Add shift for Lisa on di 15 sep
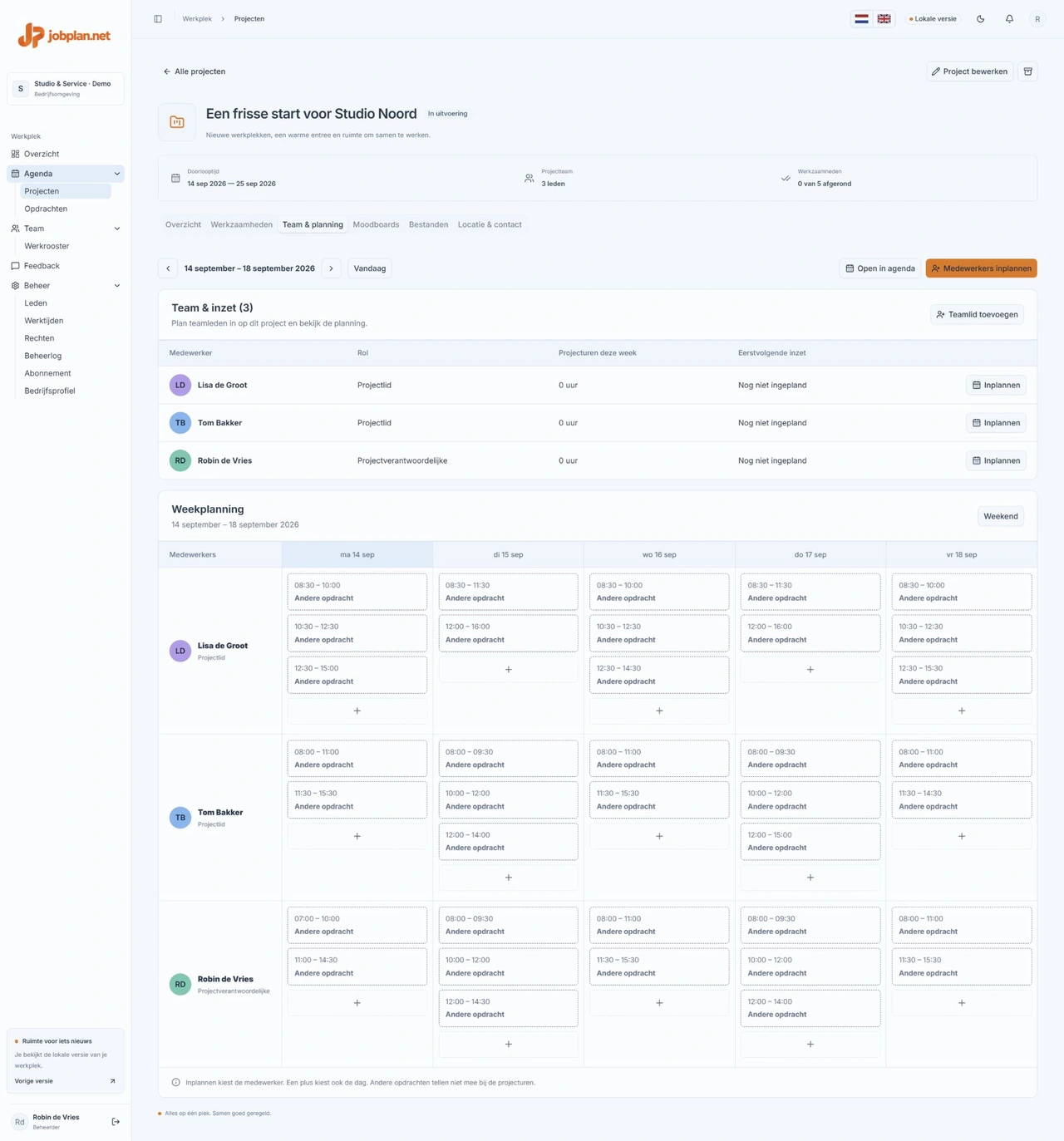 509,669
